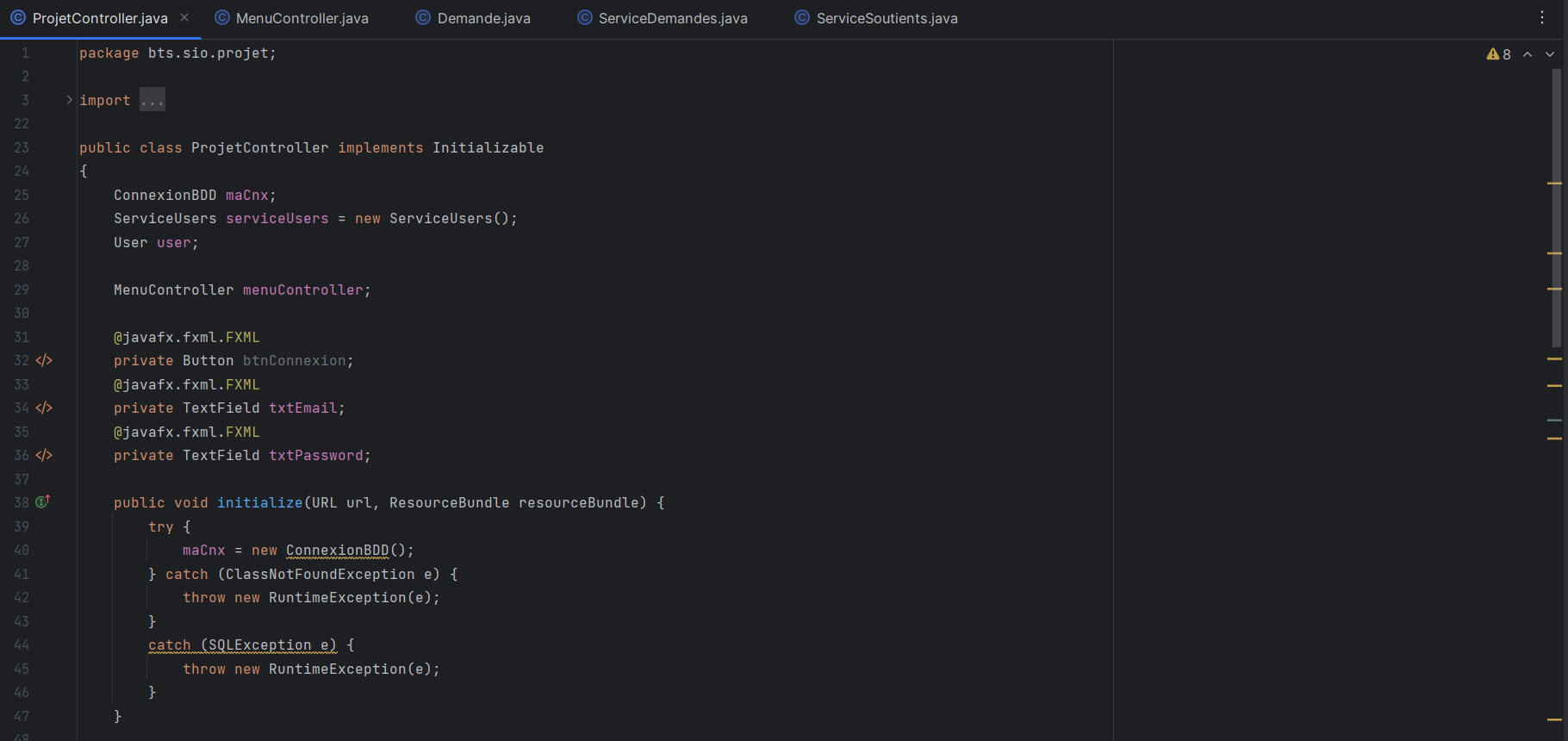The width and height of the screenshot is (1568, 741).
Task: Click the FXML gutter icon beside btnConnexion
Action: pyautogui.click(x=44, y=360)
